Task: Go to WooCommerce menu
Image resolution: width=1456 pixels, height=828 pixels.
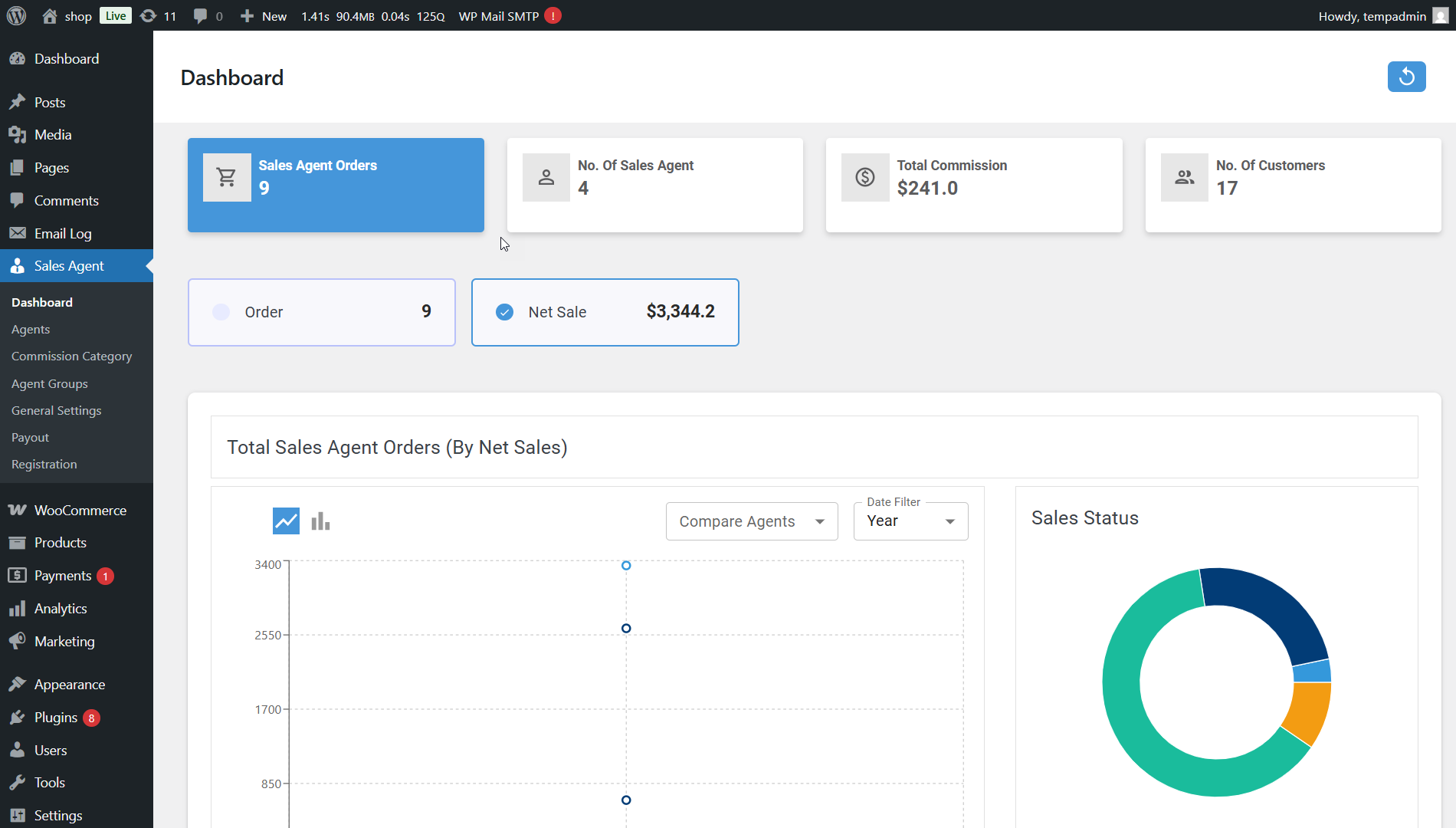Action: coord(80,511)
